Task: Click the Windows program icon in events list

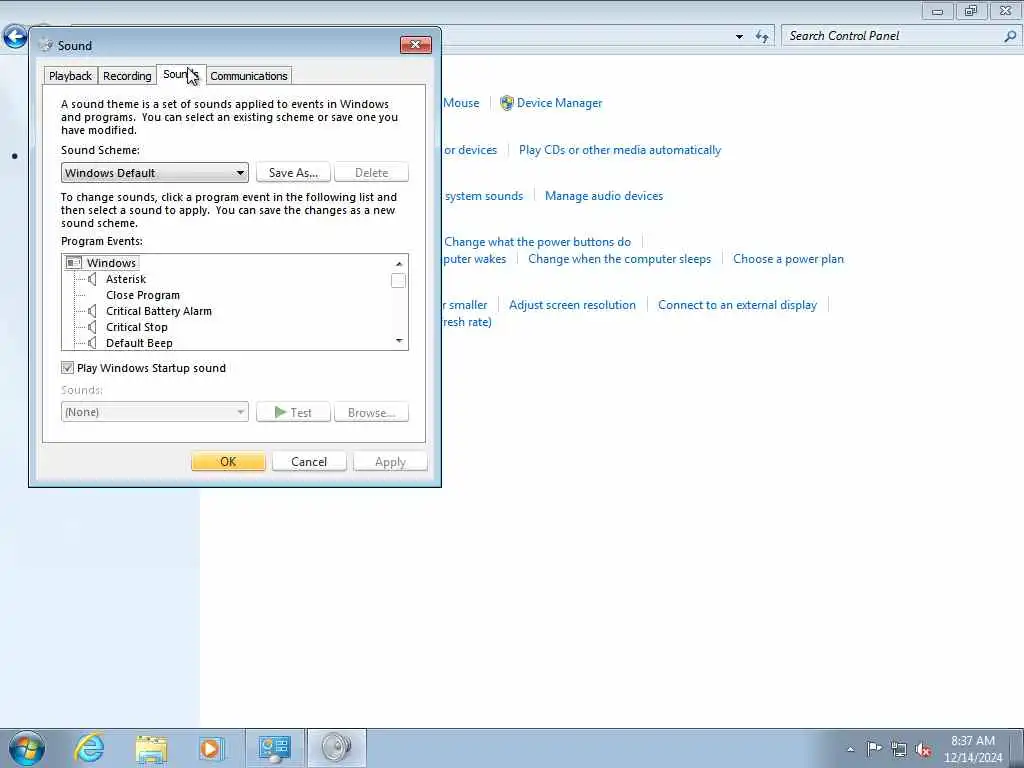Action: tap(74, 263)
